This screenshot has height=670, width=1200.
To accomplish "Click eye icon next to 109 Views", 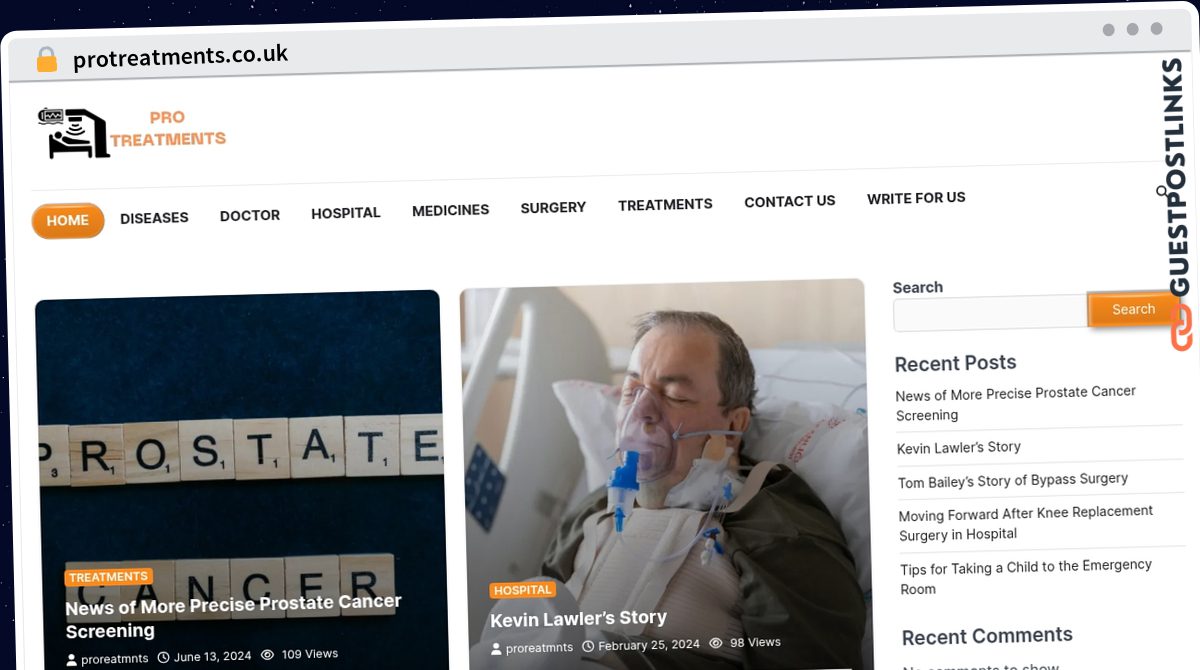I will (267, 654).
